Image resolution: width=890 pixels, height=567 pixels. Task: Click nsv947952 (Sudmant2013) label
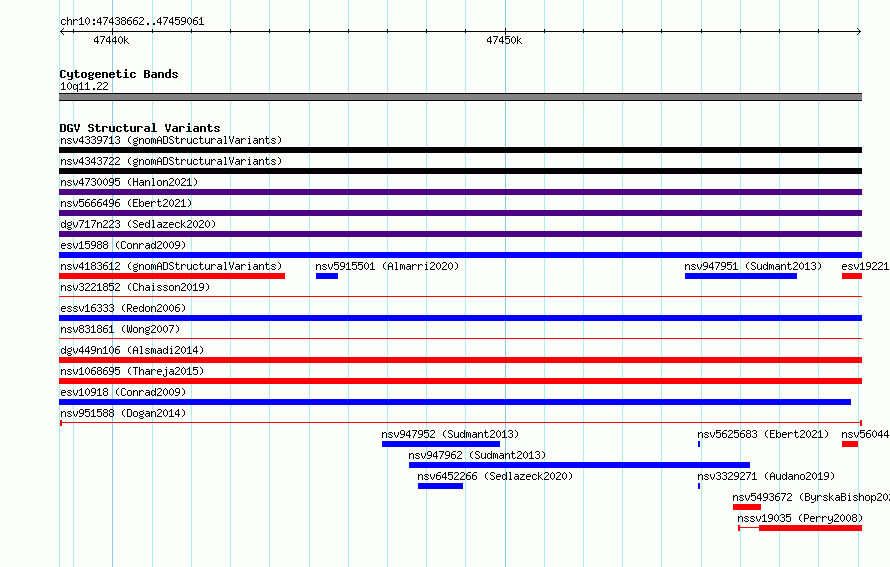[x=450, y=434]
